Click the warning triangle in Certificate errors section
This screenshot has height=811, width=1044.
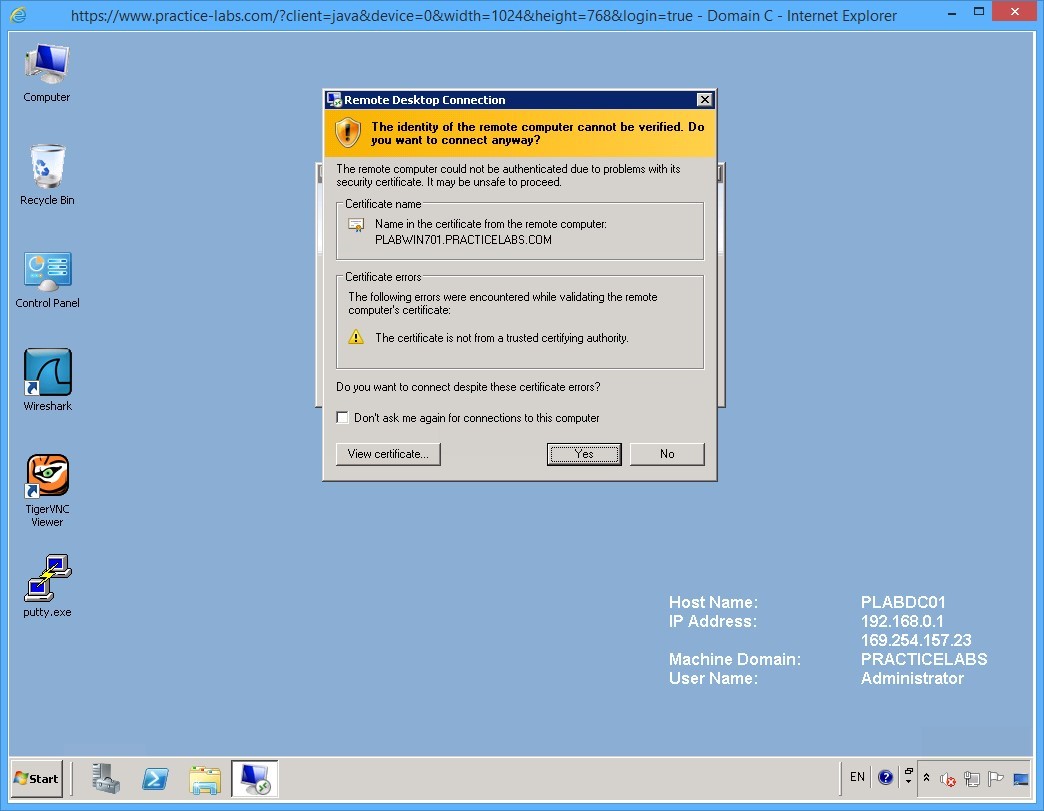(x=356, y=338)
